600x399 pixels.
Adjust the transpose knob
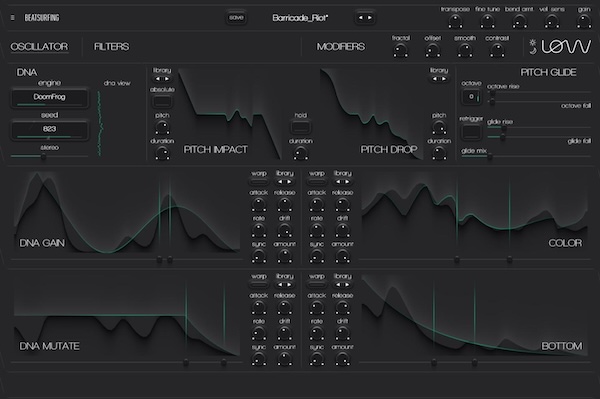click(455, 21)
